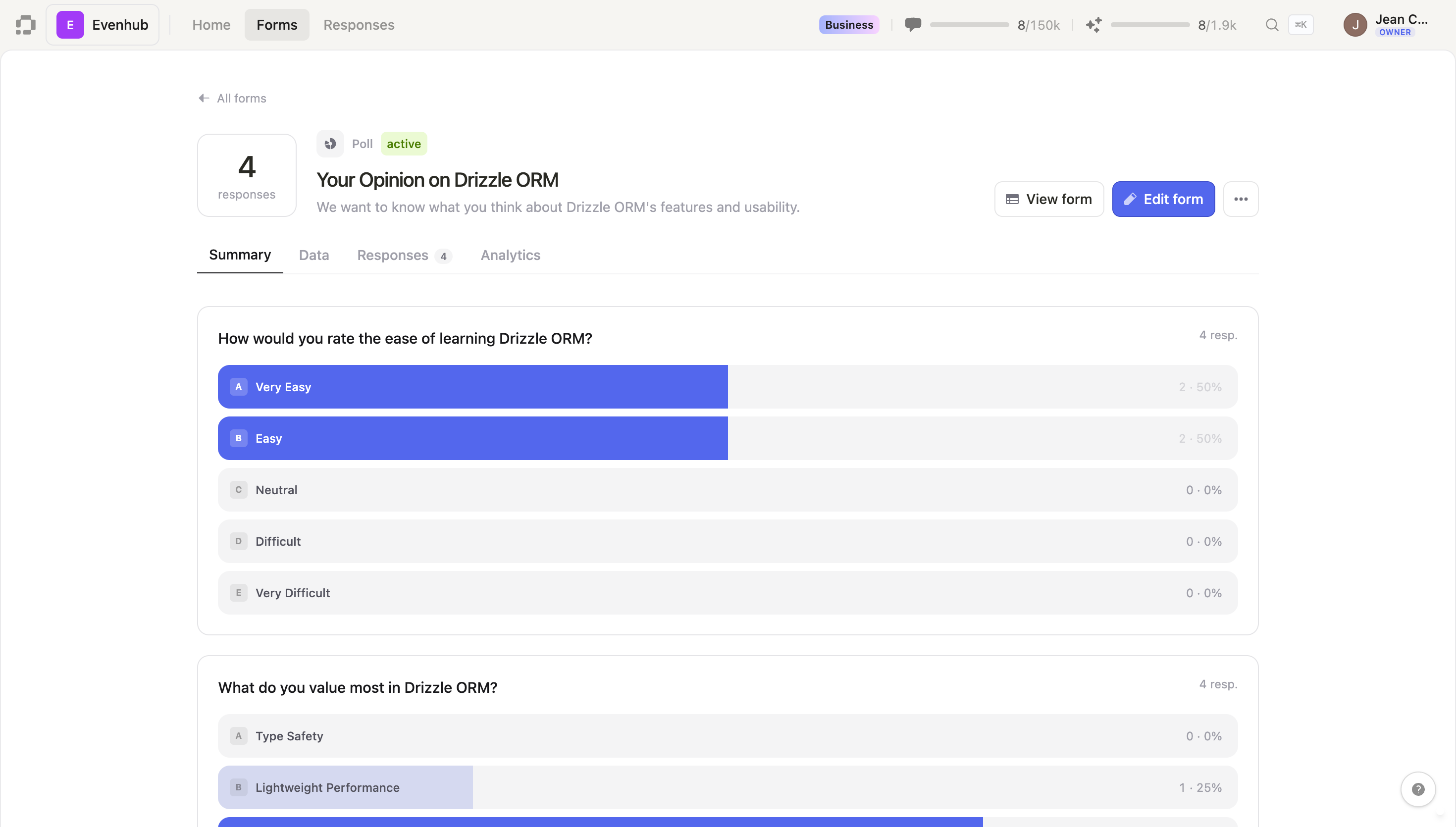Viewport: 1456px width, 827px height.
Task: Click the 2 · 50% value for Very Easy
Action: click(x=1200, y=387)
